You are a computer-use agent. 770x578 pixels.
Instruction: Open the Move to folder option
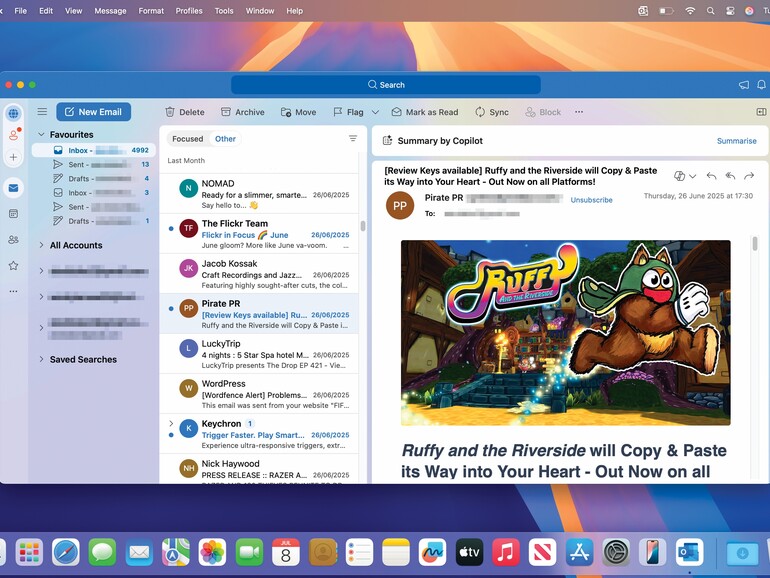298,112
